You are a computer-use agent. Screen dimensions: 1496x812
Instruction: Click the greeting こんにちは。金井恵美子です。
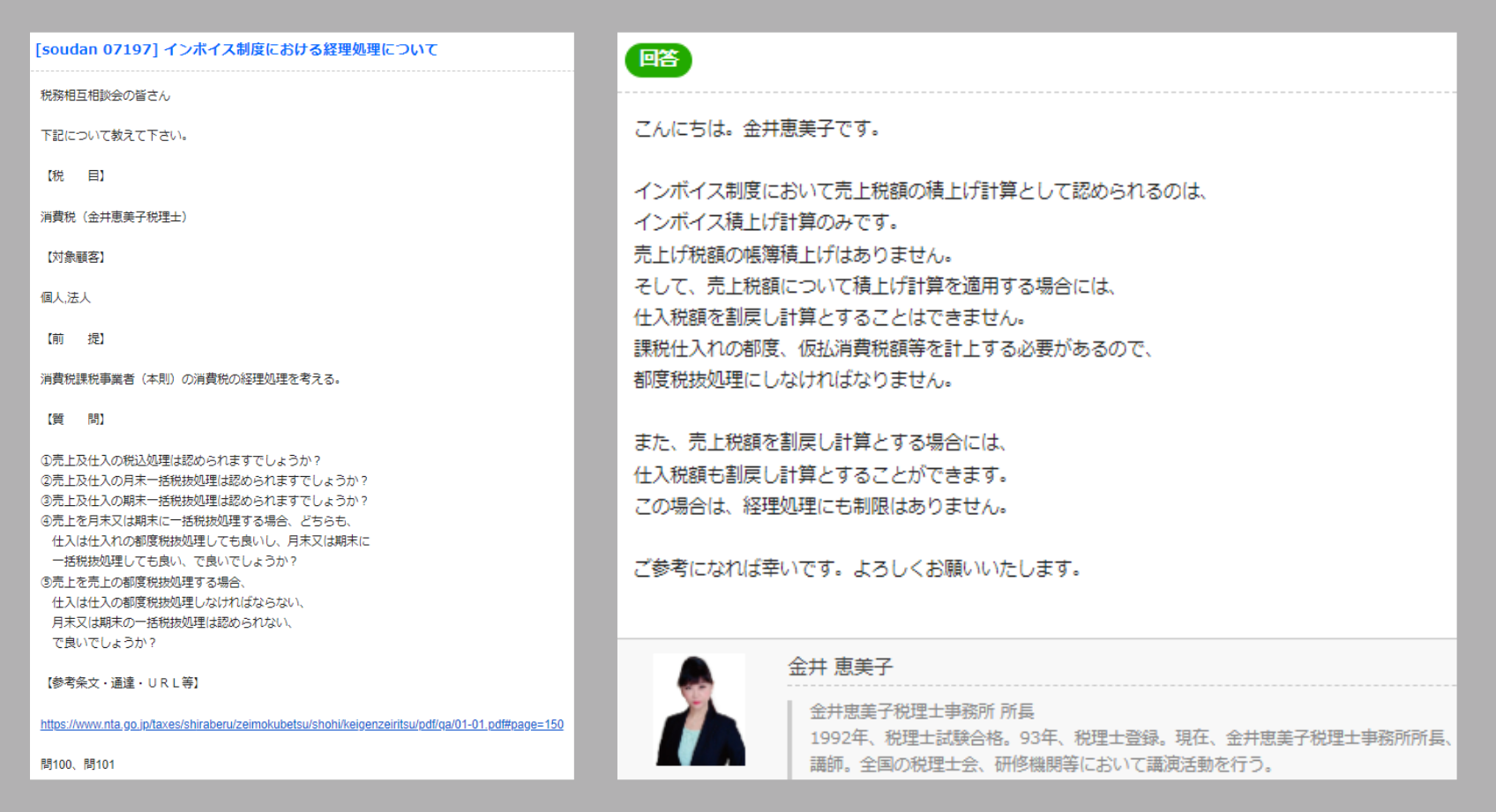(758, 129)
